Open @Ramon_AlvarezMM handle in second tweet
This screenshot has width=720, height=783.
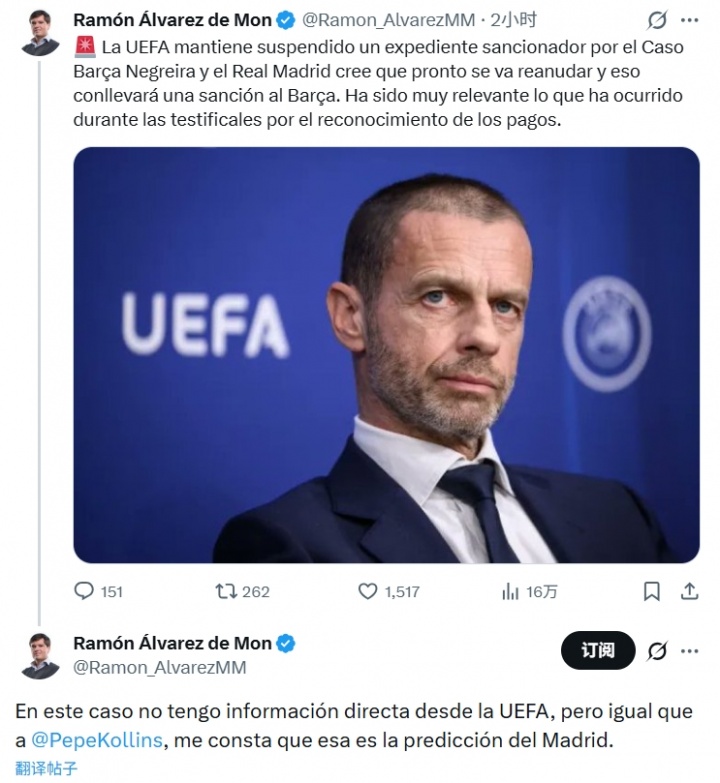[160, 668]
